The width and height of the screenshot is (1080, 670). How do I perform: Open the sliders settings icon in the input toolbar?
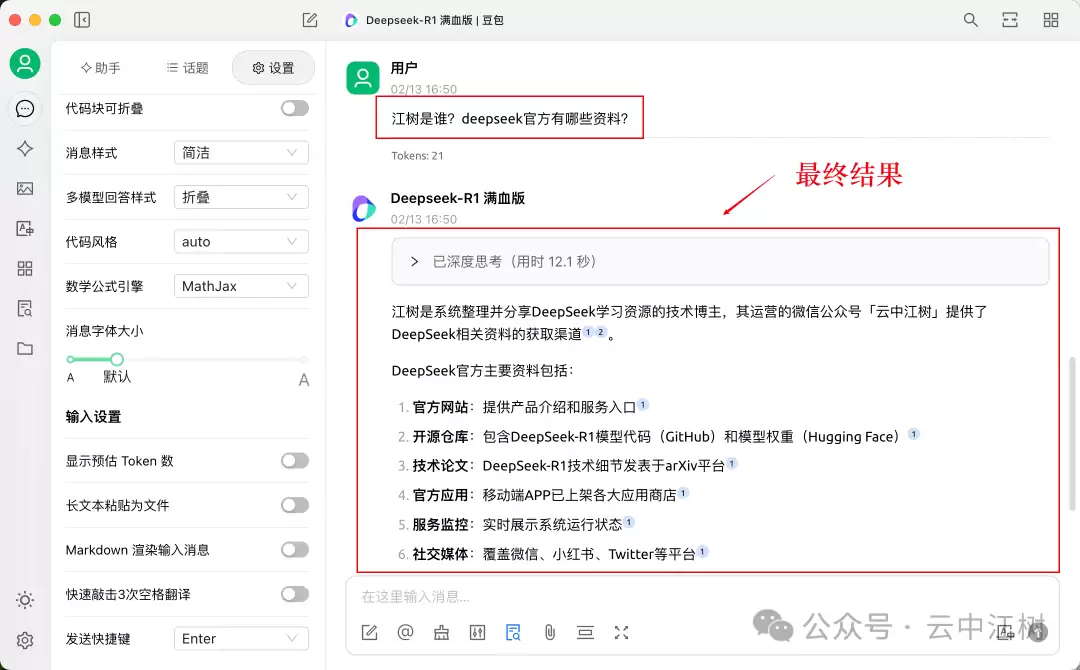[477, 632]
